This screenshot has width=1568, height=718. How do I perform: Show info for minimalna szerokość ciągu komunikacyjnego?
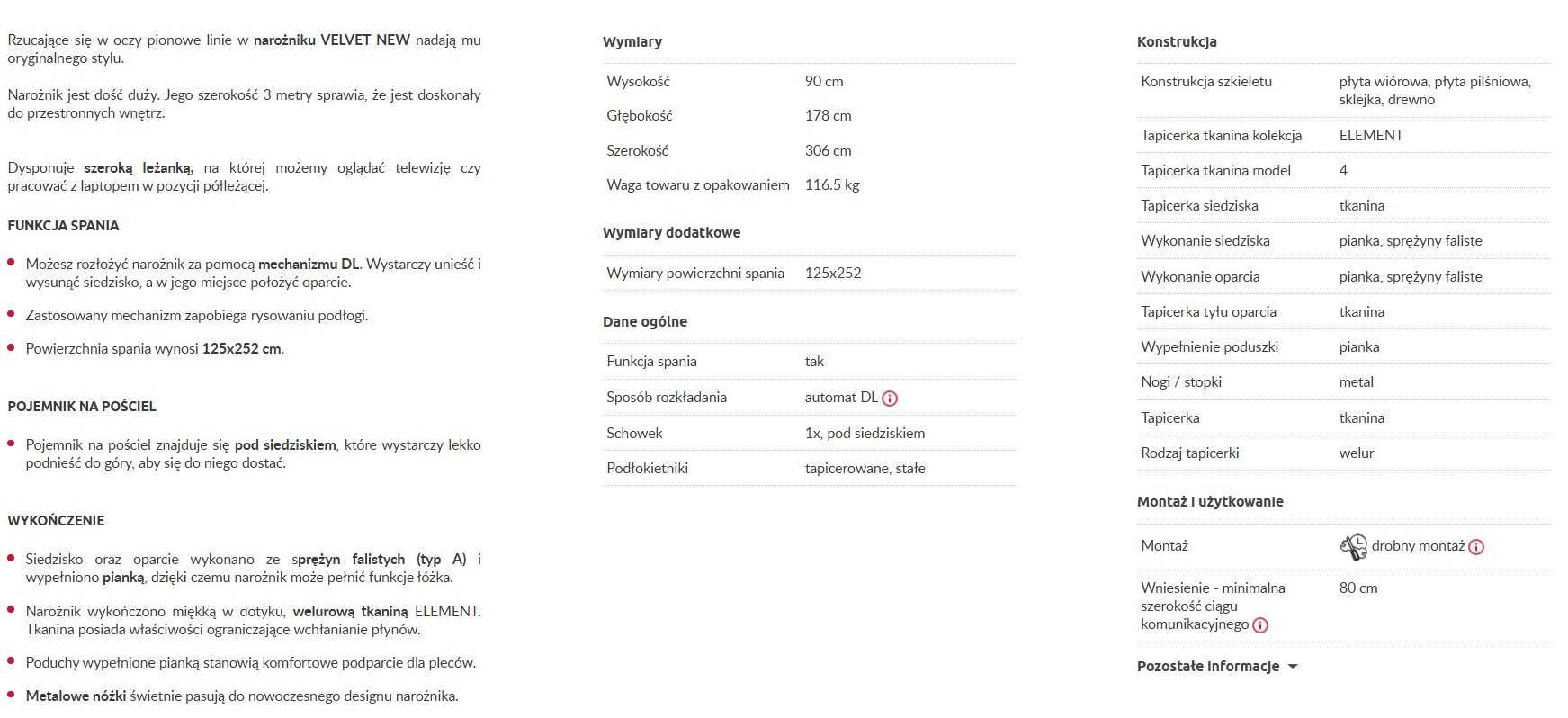[x=1260, y=625]
